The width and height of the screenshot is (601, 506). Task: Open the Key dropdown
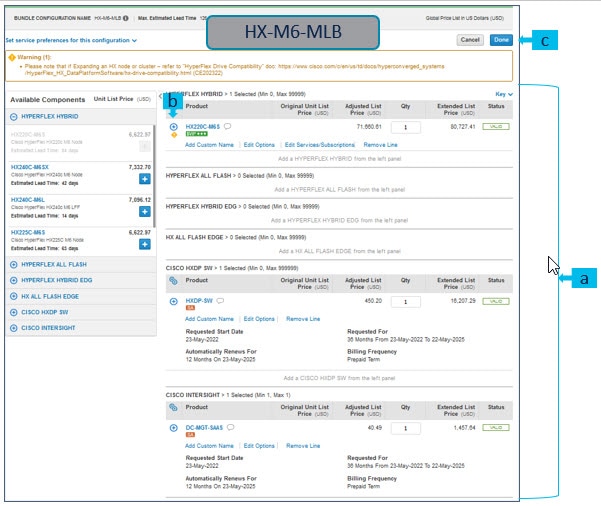[x=504, y=94]
